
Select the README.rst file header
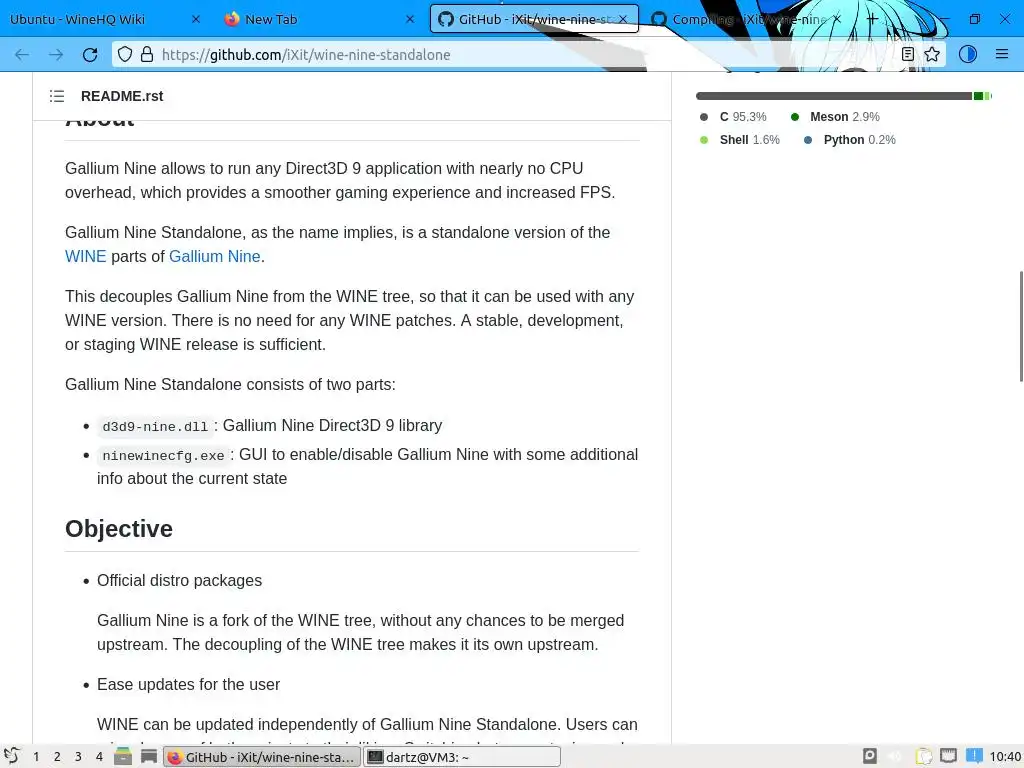(122, 96)
